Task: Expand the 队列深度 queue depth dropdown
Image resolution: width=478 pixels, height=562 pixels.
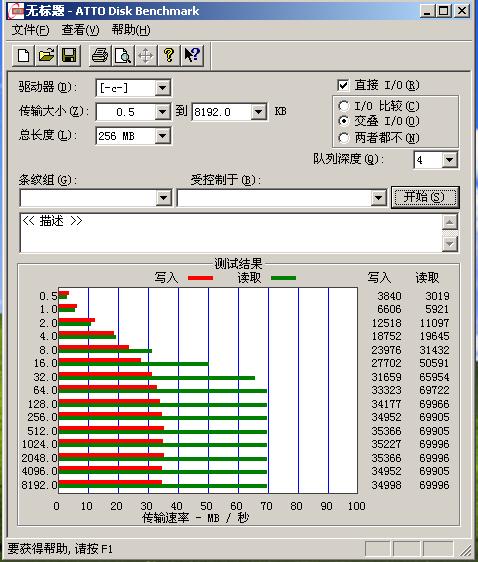Action: click(449, 160)
